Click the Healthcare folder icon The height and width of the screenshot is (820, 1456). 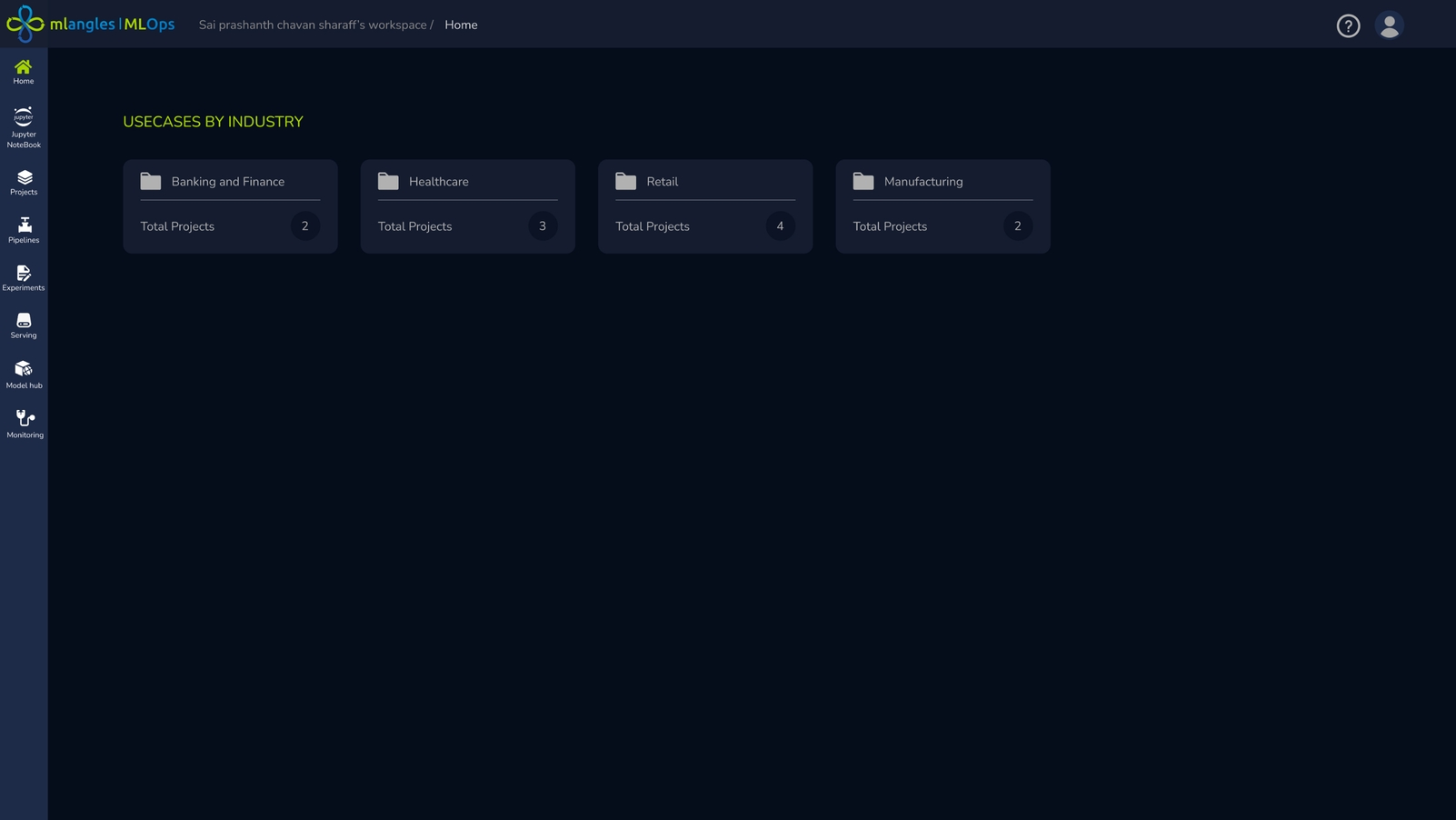pos(389,181)
